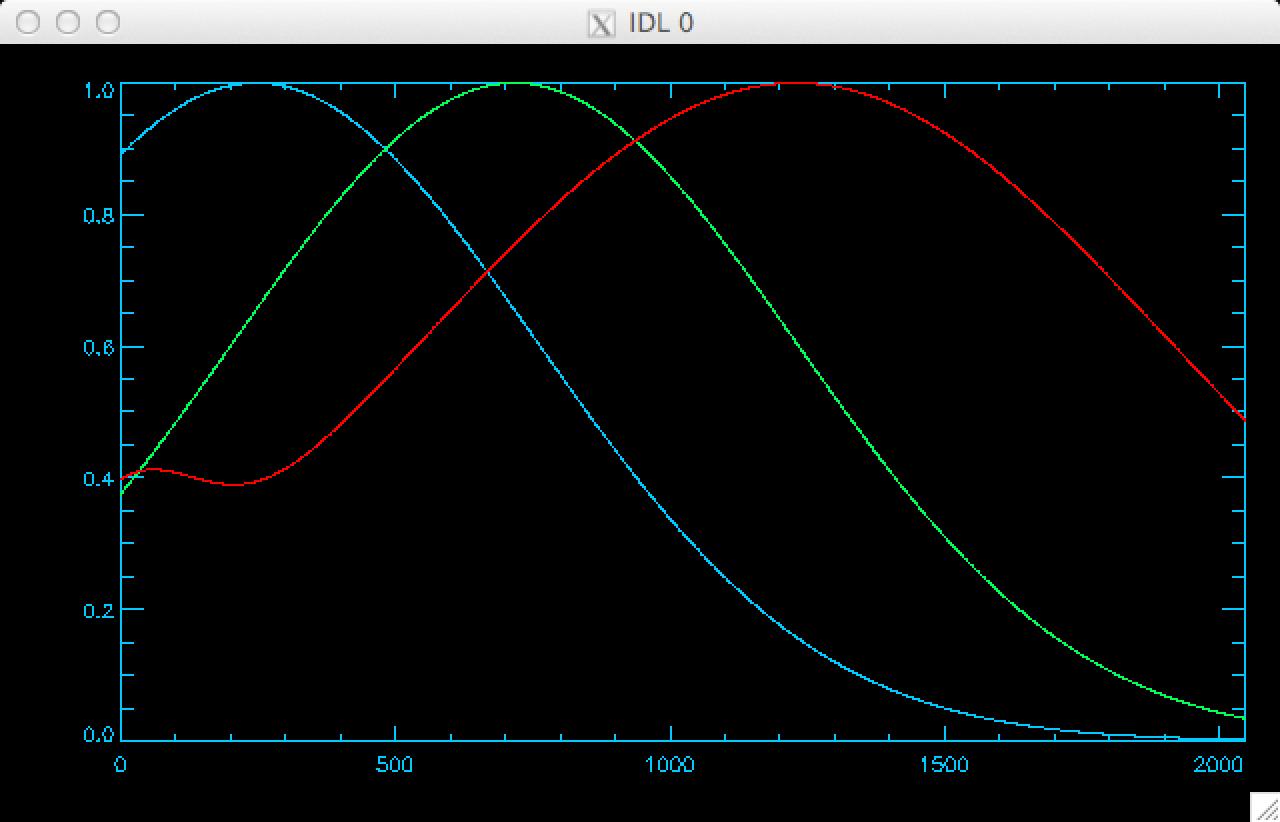This screenshot has height=822, width=1280.
Task: Click the x-axis label 2000
Action: 1218,765
